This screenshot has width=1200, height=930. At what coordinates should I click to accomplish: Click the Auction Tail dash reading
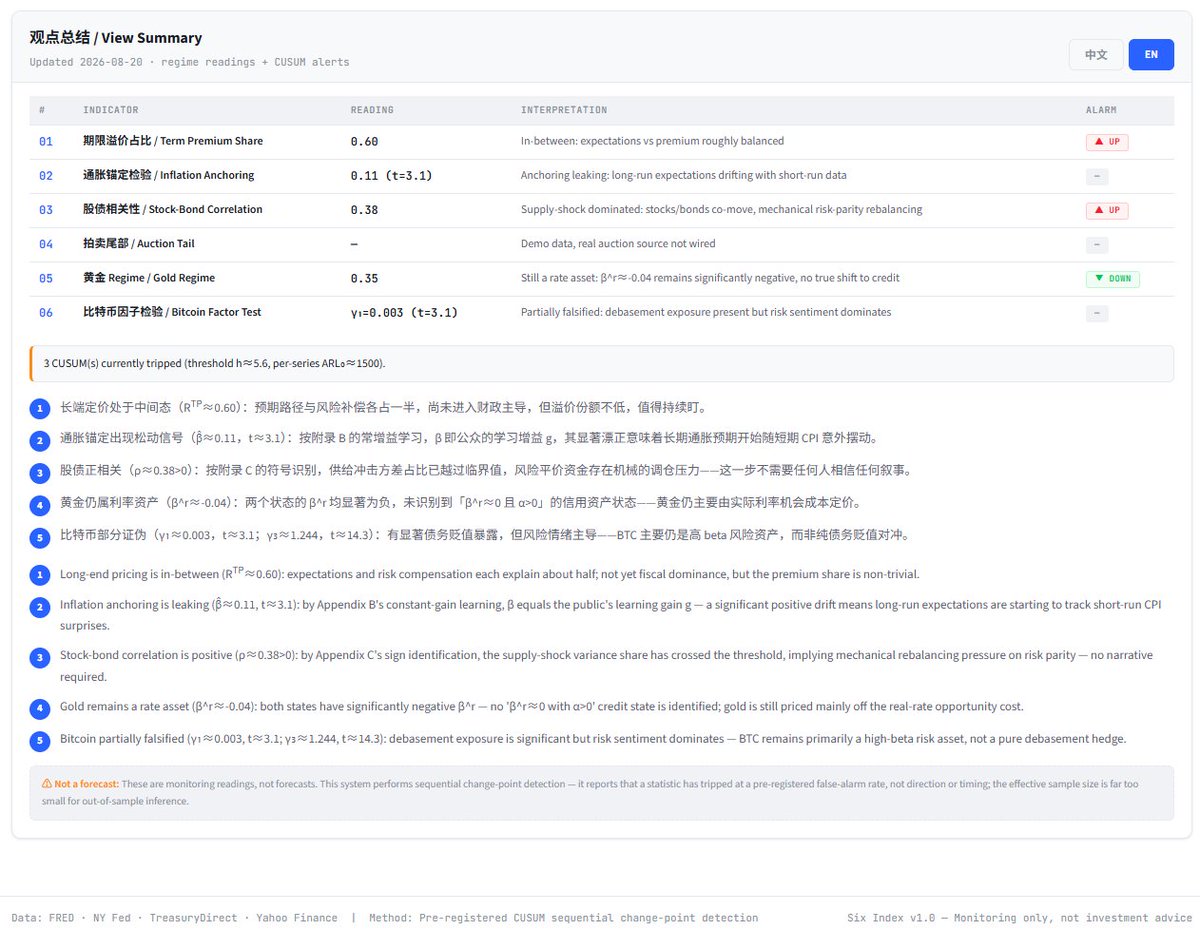click(x=354, y=244)
